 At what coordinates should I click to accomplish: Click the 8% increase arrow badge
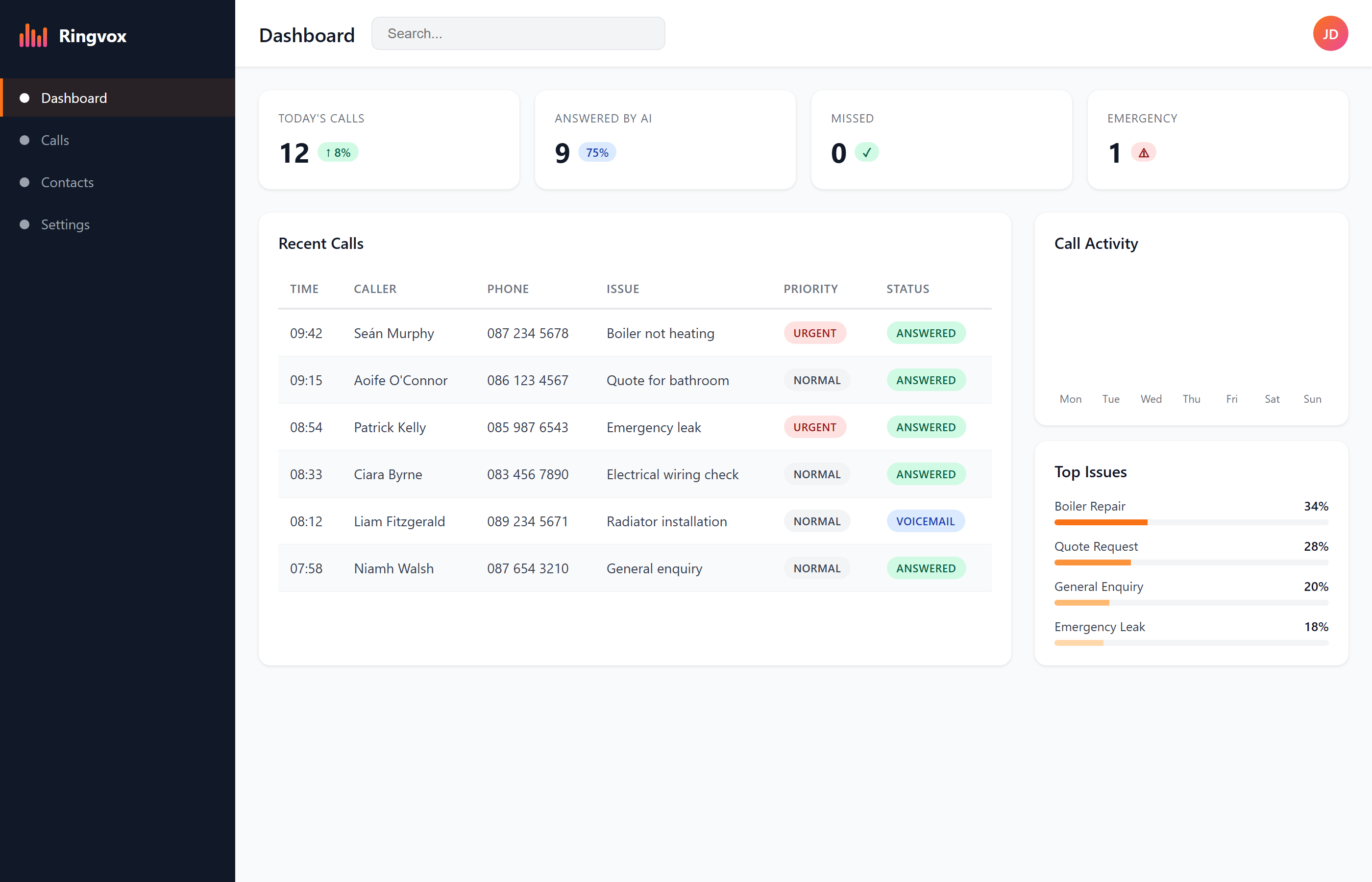coord(337,153)
